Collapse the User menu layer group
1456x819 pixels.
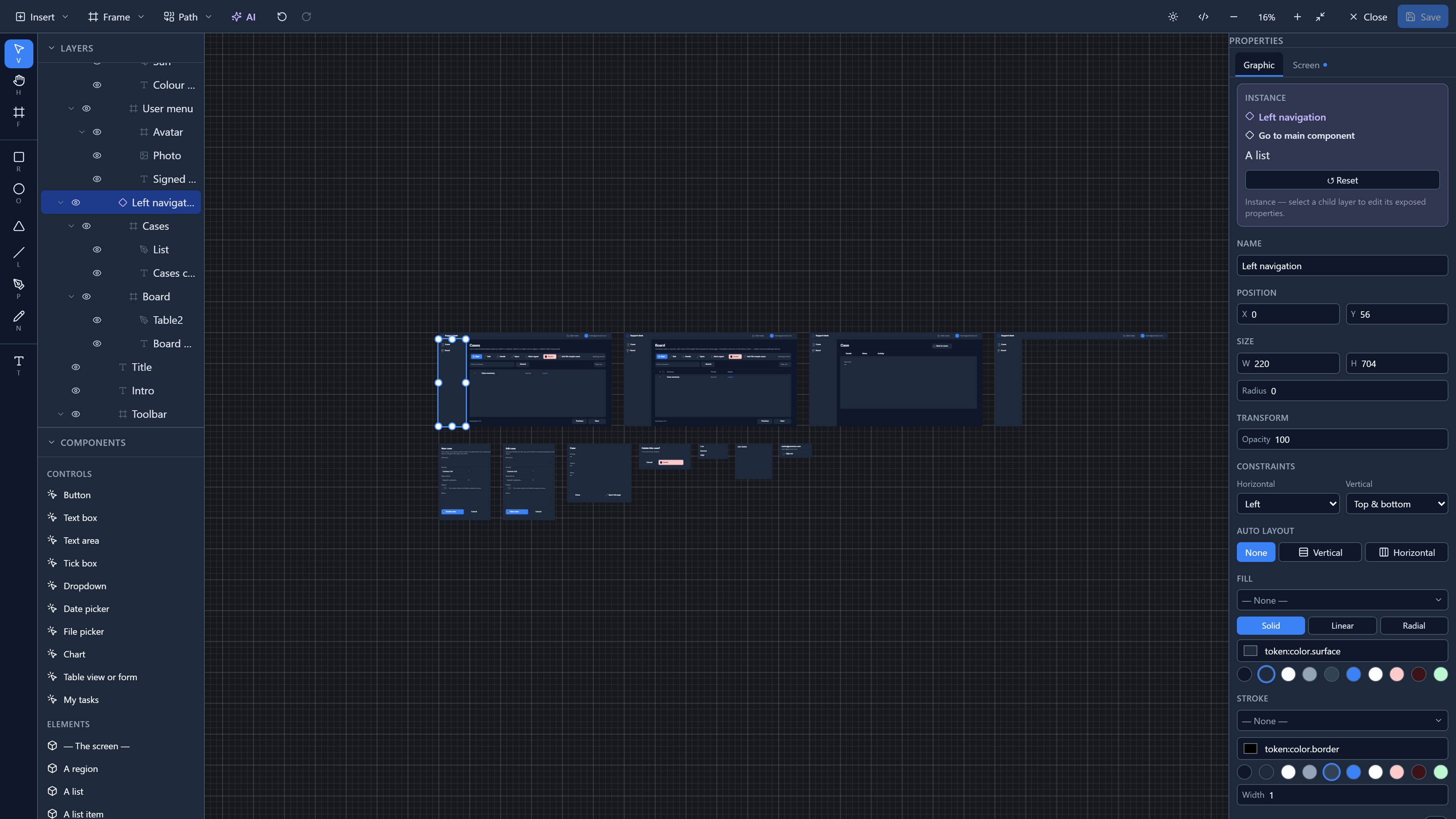(x=71, y=108)
